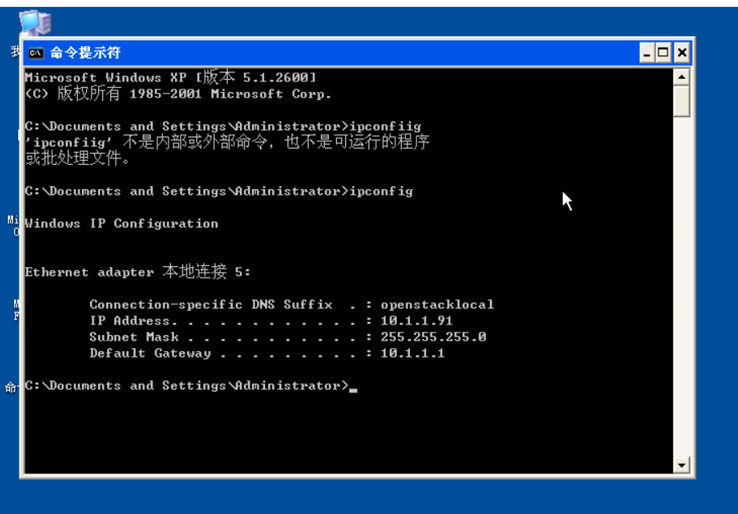Click the openstacklocal DNS suffix text

click(437, 305)
